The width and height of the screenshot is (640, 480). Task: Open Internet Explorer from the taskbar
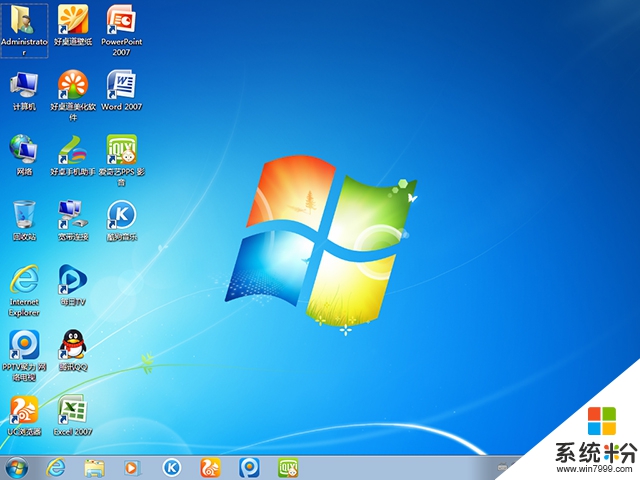tap(56, 467)
